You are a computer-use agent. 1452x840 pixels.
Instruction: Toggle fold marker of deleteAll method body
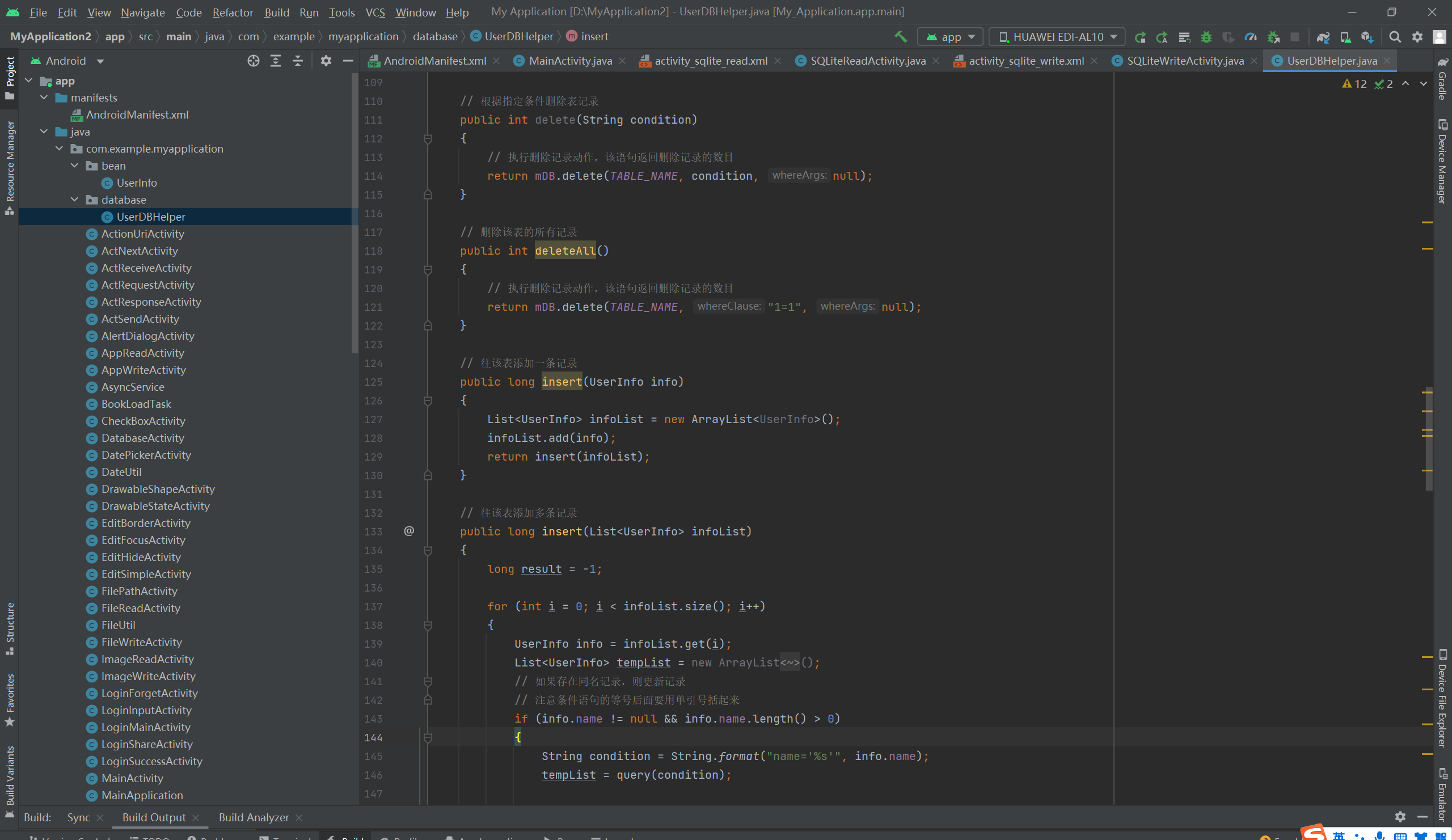[x=428, y=269]
